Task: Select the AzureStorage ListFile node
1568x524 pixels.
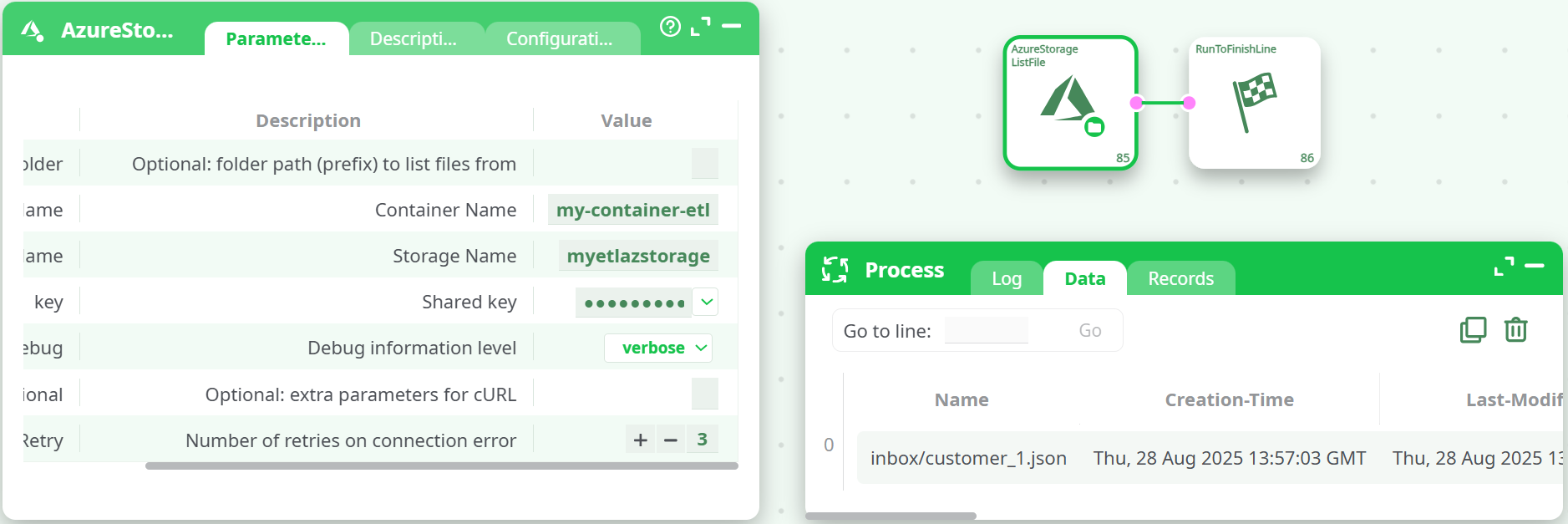Action: (1070, 104)
